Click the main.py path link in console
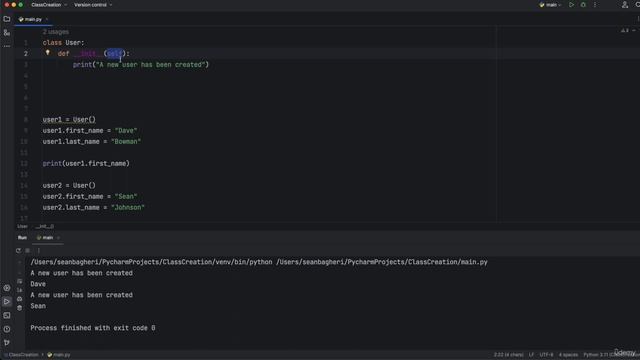The width and height of the screenshot is (640, 360). point(382,262)
